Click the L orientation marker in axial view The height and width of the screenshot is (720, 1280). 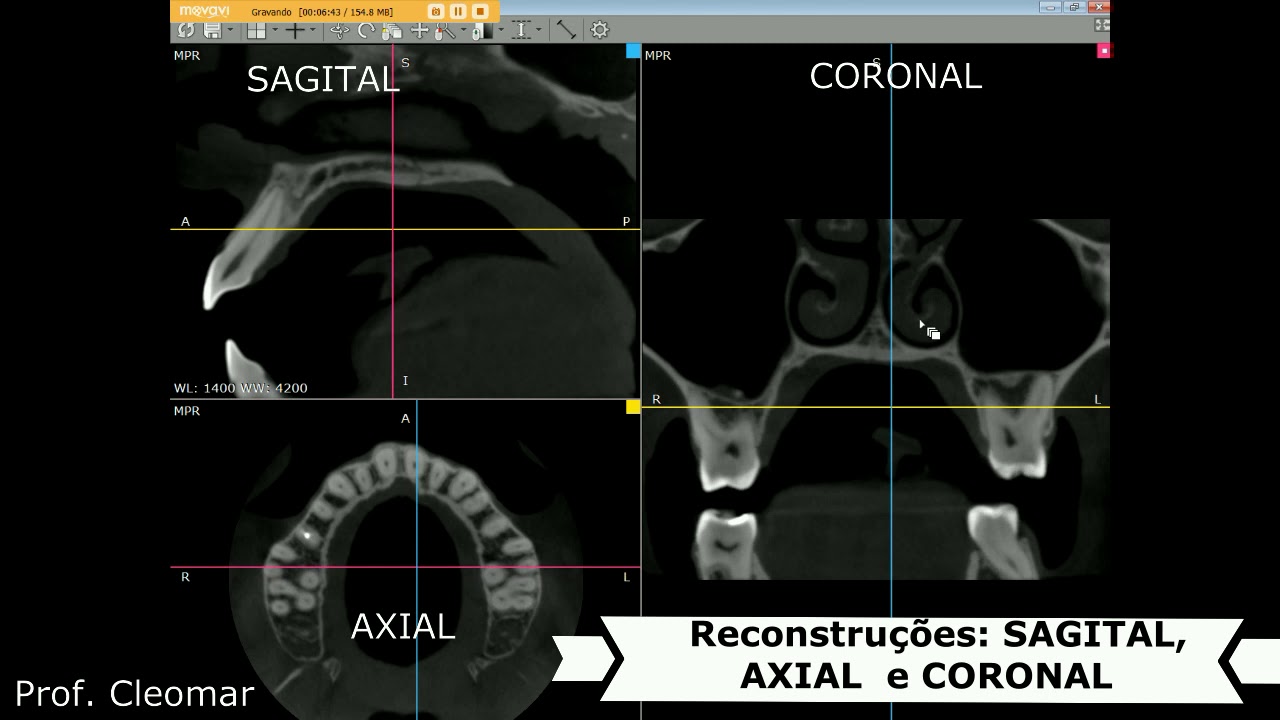pos(627,577)
